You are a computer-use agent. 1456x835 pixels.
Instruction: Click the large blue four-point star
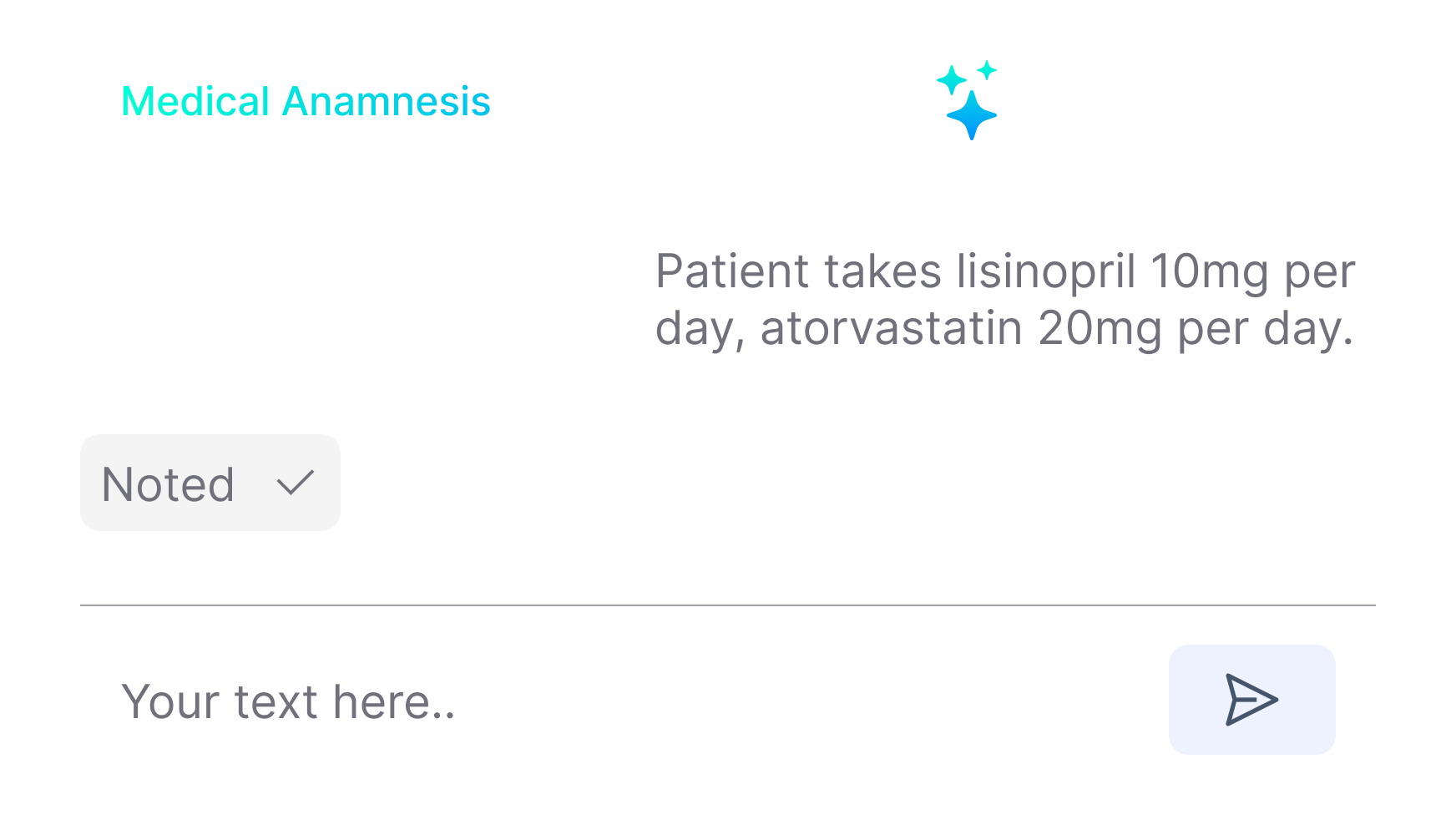tap(972, 115)
